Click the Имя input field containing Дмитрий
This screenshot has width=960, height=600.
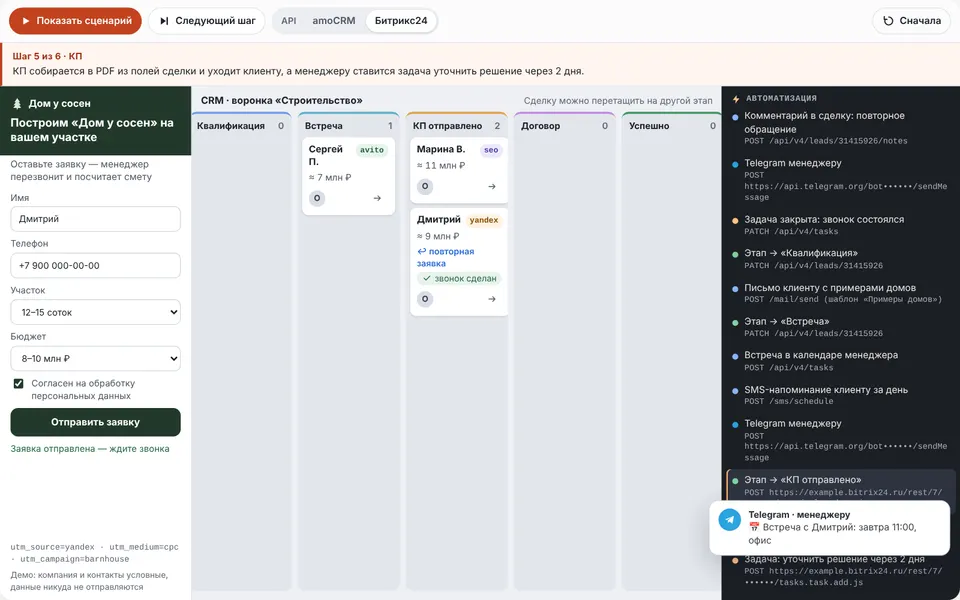pos(96,219)
